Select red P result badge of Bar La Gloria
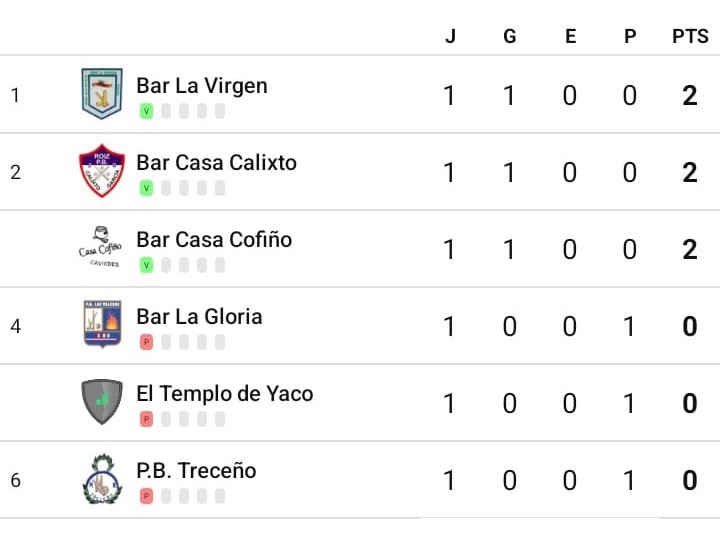The height and width of the screenshot is (542, 720). (146, 342)
